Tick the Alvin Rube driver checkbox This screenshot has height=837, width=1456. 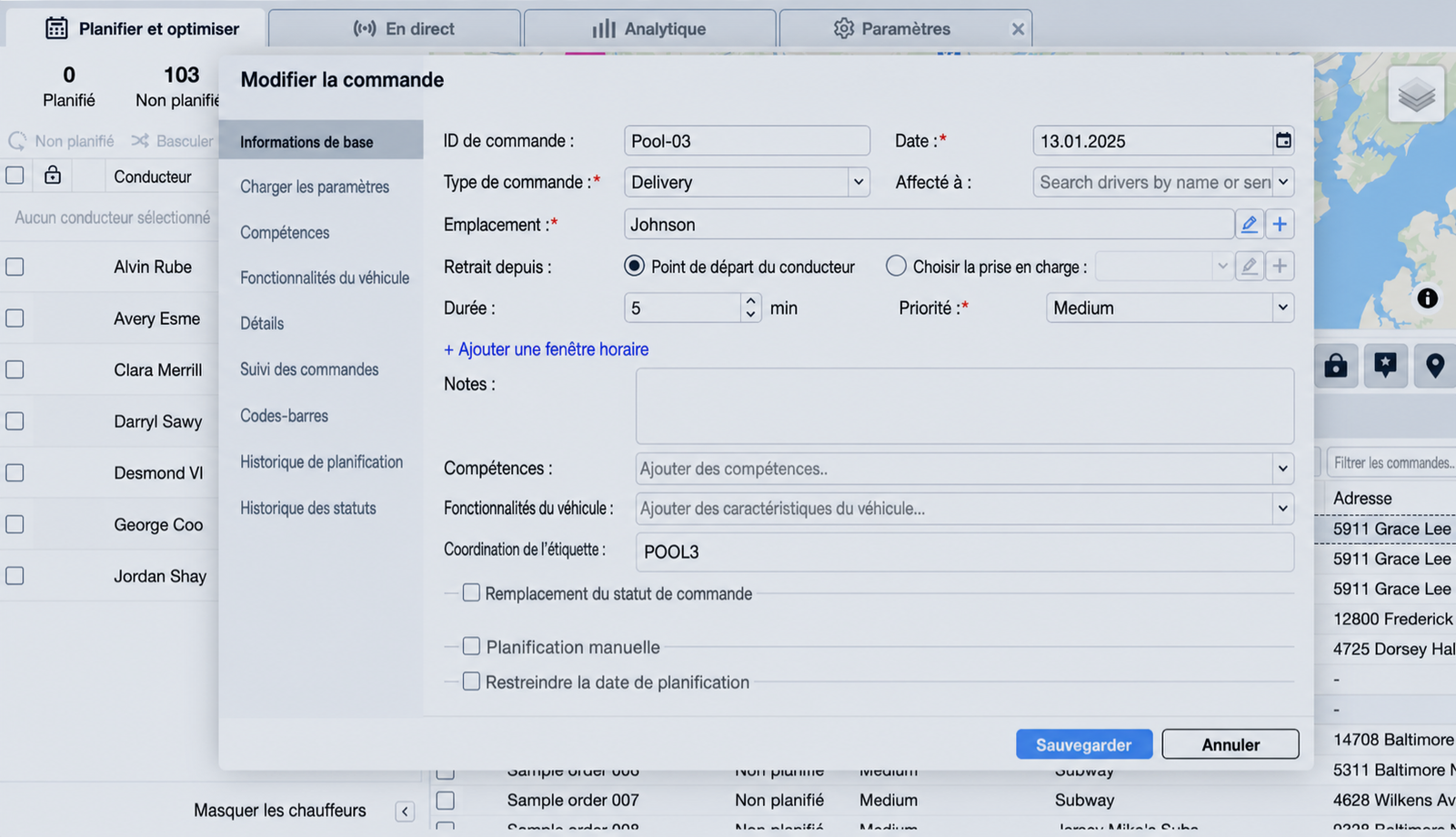click(x=15, y=267)
